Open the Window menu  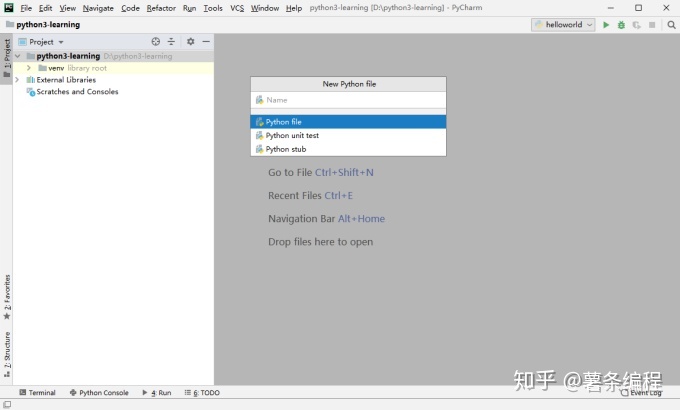265,8
